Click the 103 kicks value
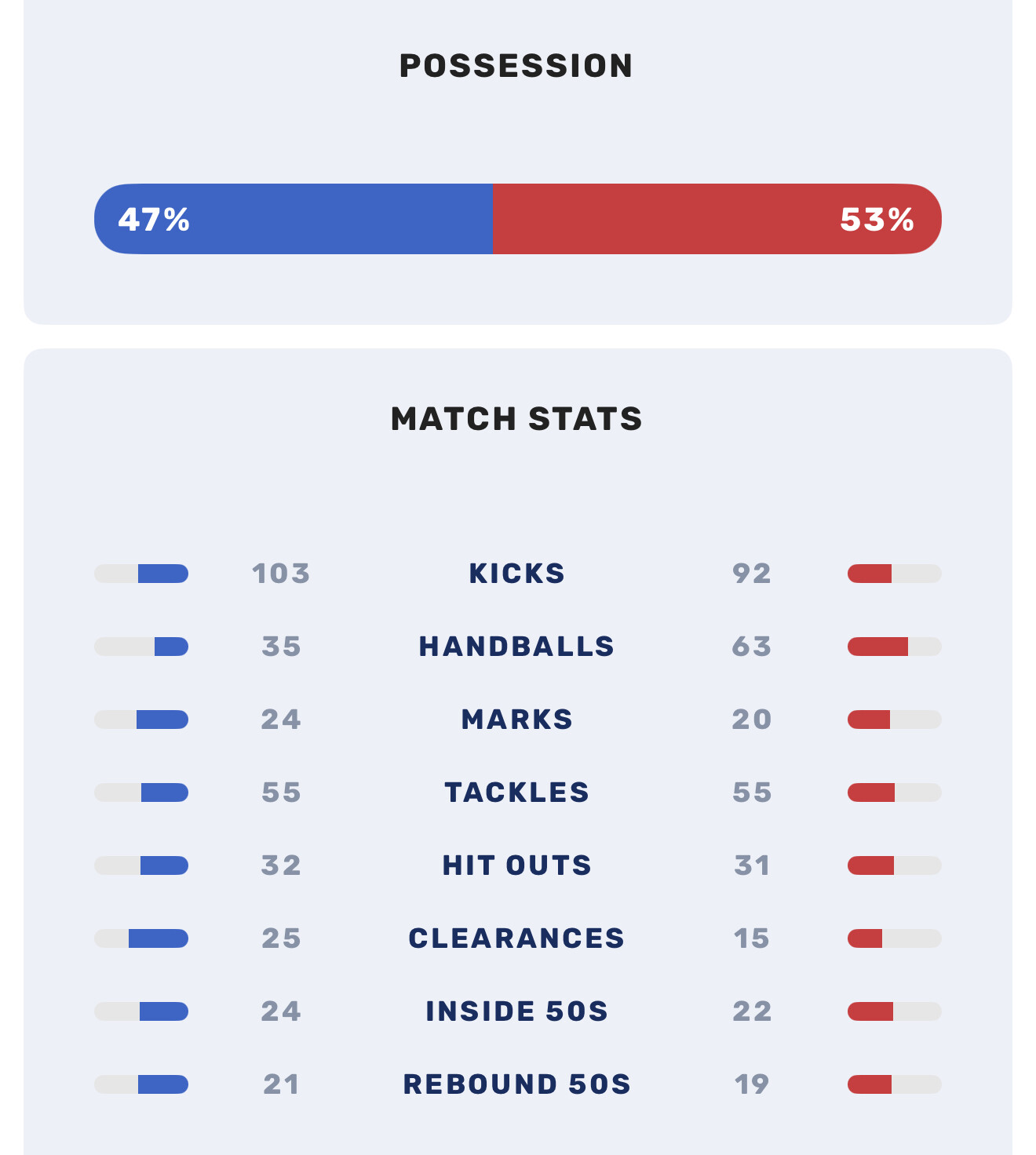This screenshot has height=1155, width=1036. pyautogui.click(x=281, y=574)
